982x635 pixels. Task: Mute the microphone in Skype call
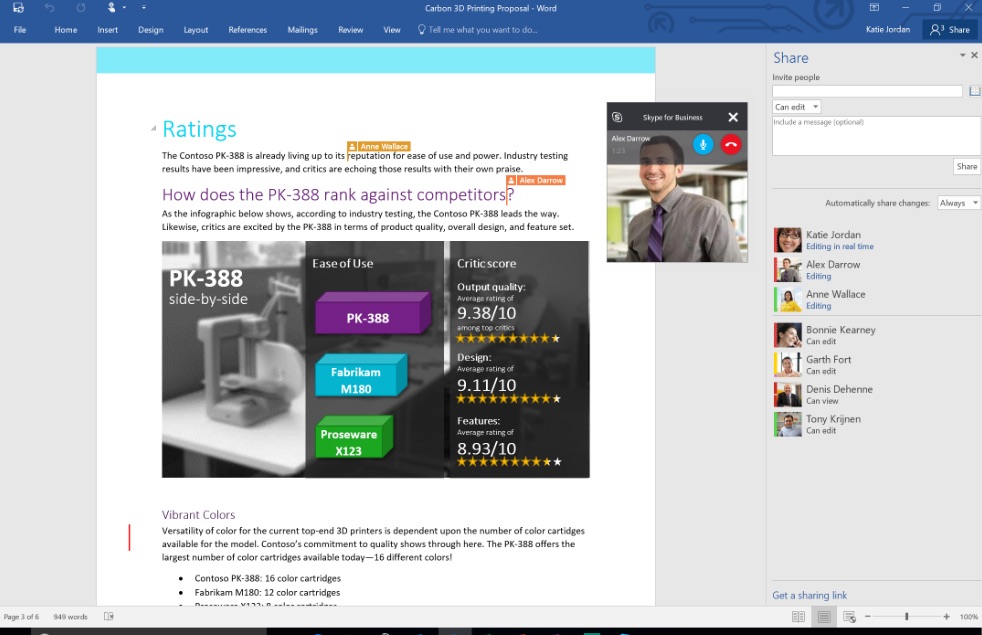tap(703, 145)
